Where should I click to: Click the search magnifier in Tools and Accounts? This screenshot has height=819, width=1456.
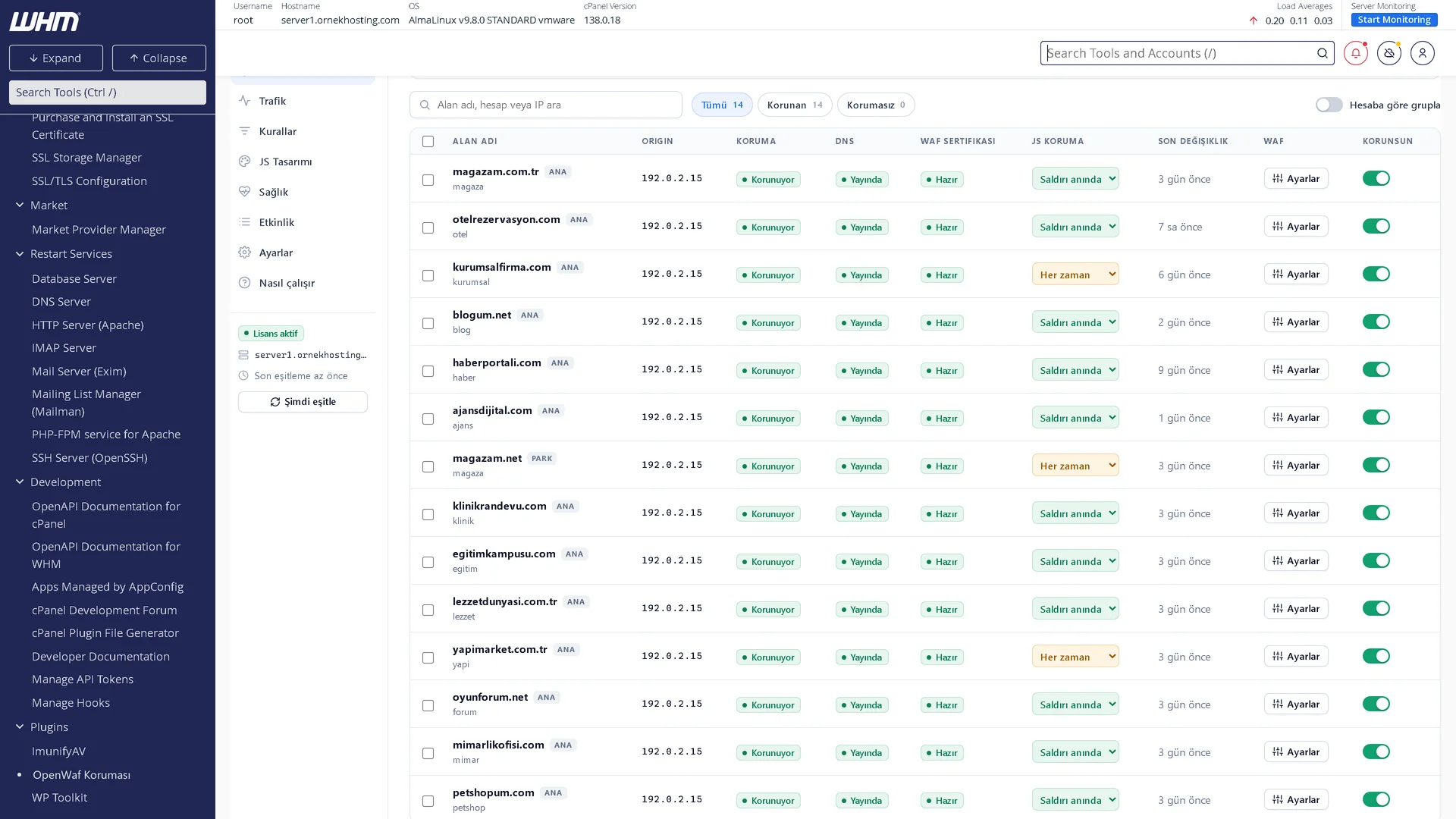(1322, 53)
